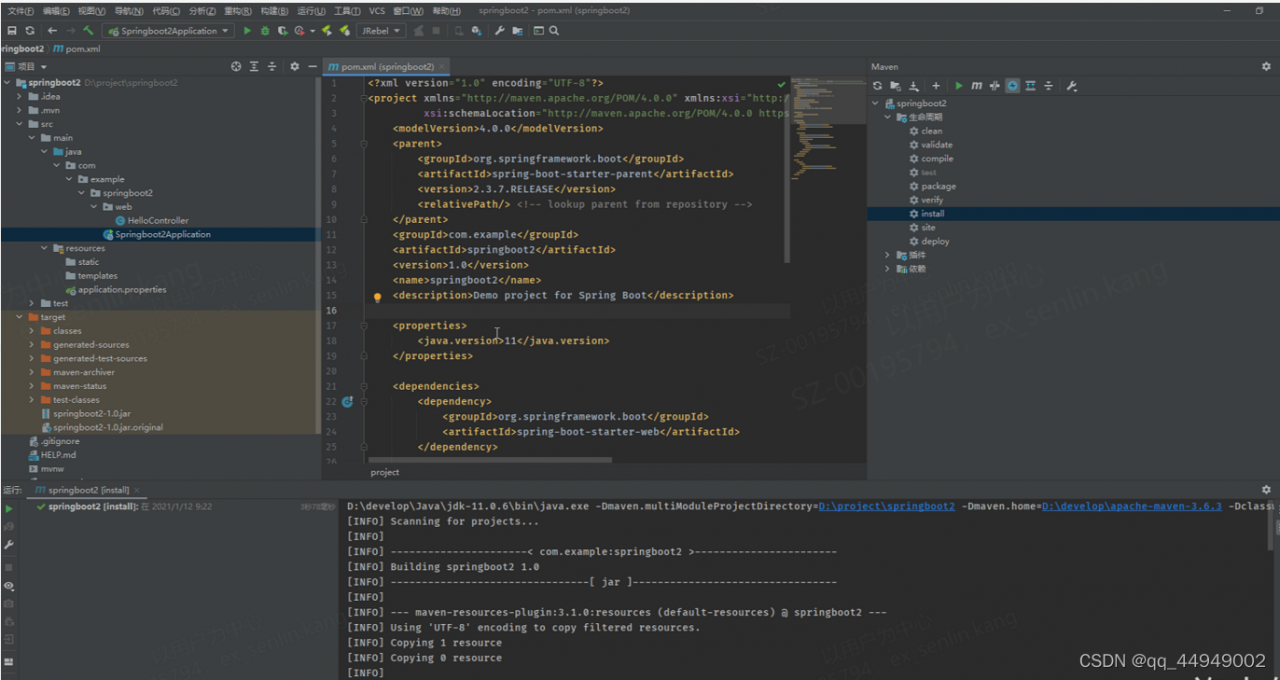1280x680 pixels.
Task: Select application.properties file
Action: (122, 289)
